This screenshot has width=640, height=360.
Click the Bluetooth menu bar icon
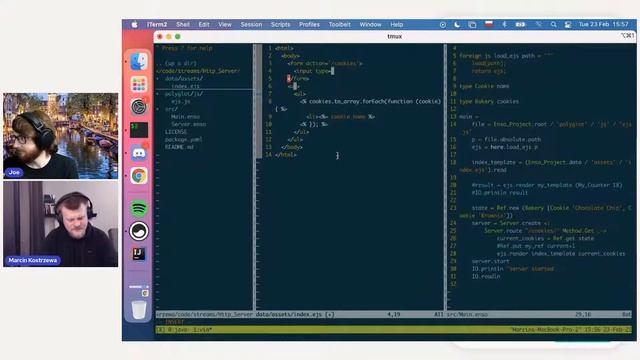point(504,24)
